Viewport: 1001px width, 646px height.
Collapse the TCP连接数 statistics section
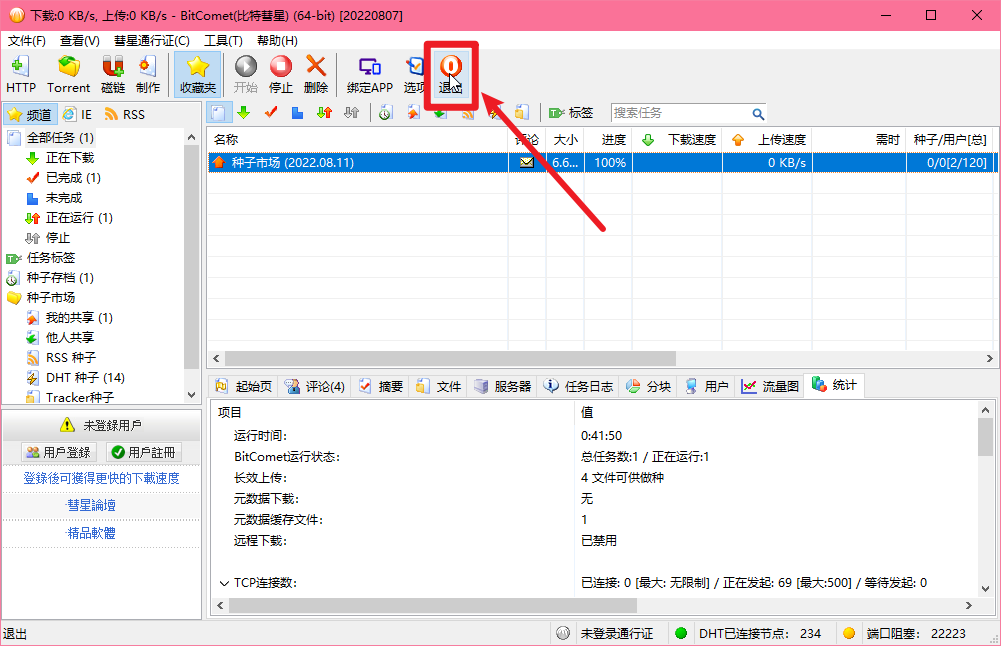coord(225,583)
